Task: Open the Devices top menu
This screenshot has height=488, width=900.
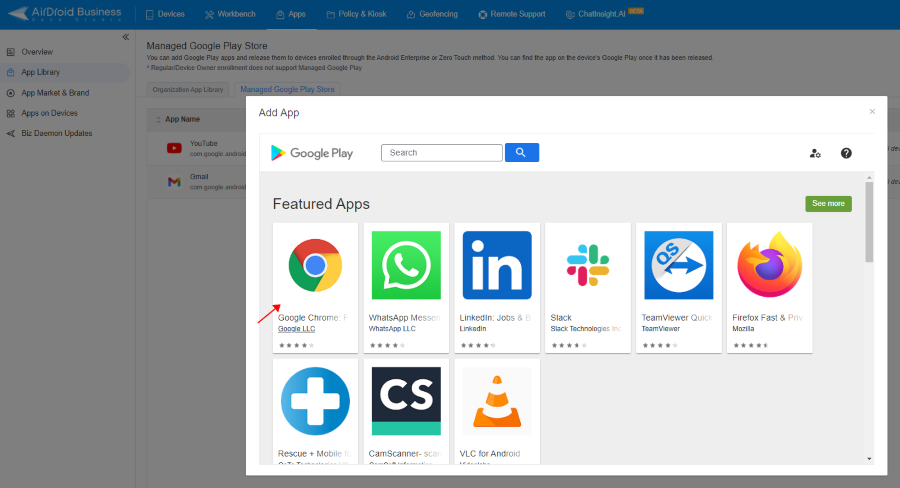Action: tap(165, 14)
